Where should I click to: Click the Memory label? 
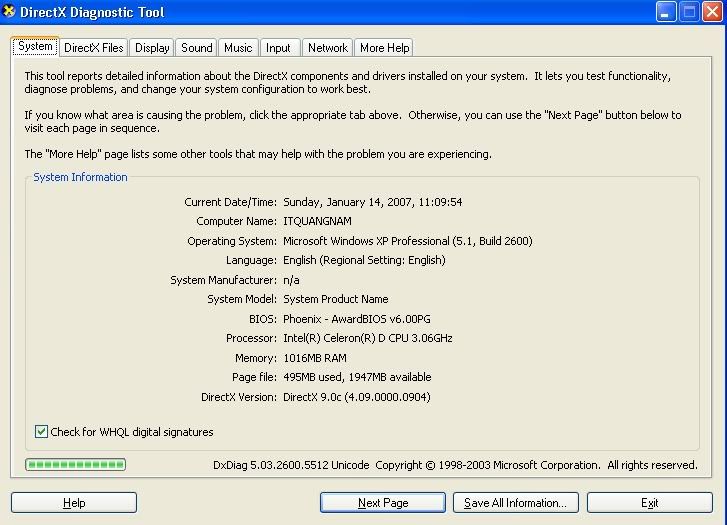[x=256, y=358]
